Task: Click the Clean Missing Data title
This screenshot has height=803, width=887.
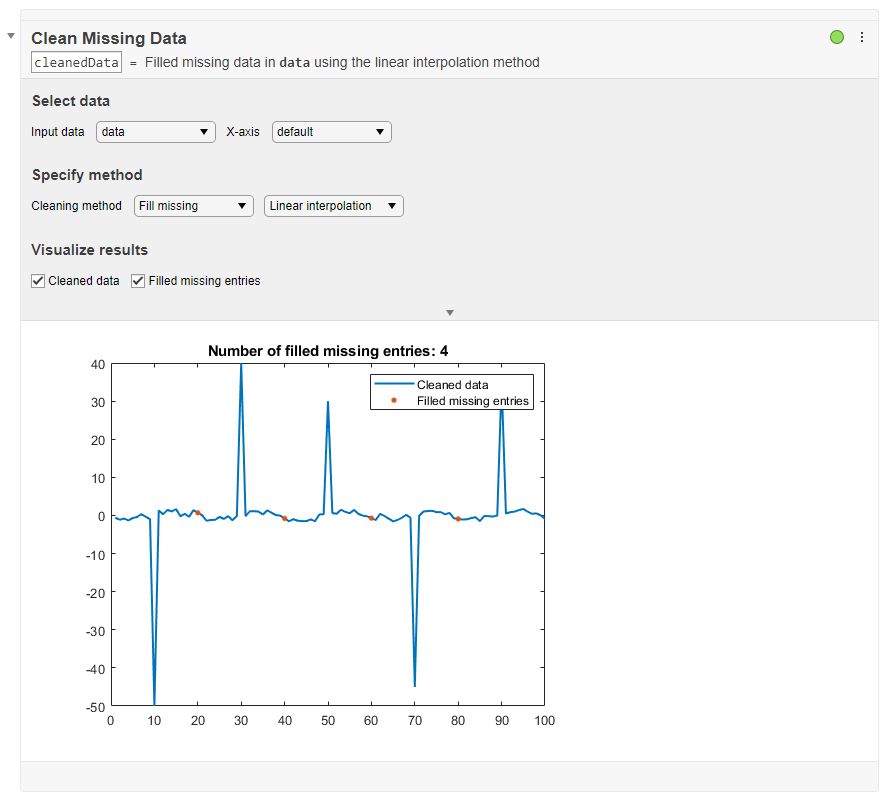Action: coord(109,38)
